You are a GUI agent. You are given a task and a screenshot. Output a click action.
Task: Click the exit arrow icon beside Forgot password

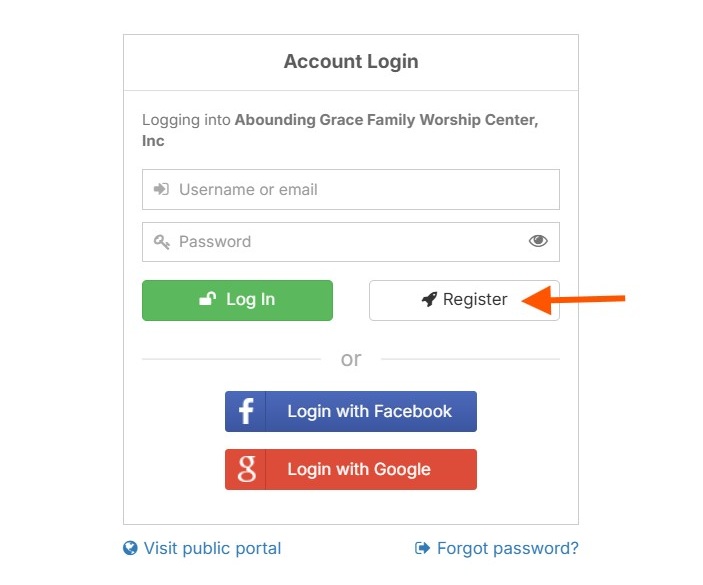(x=422, y=548)
